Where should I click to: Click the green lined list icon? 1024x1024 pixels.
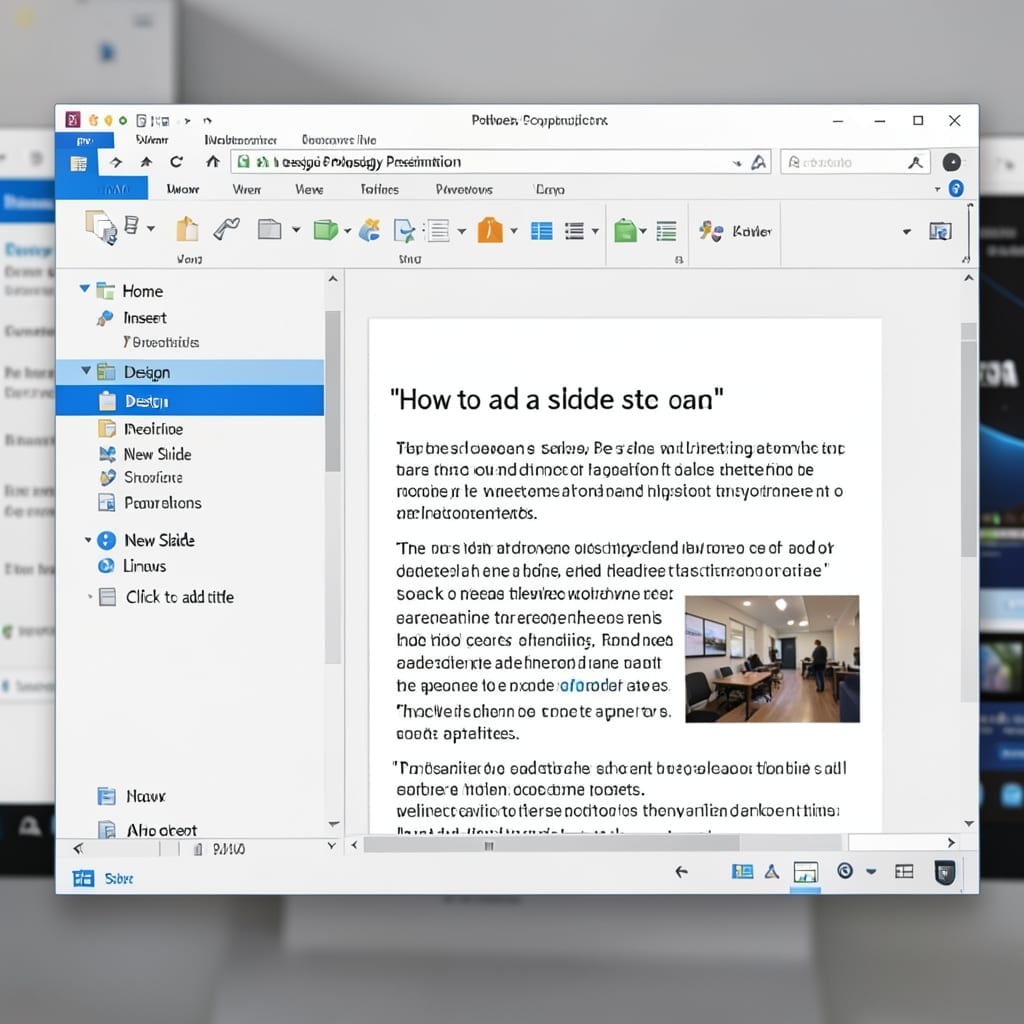click(x=666, y=231)
